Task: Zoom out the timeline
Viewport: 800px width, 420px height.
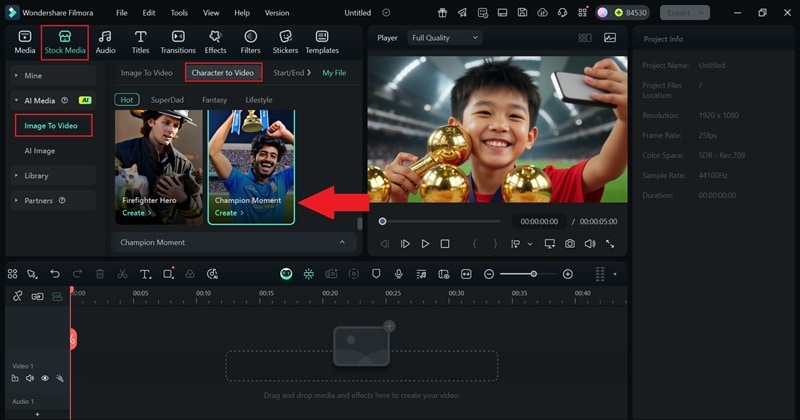Action: pyautogui.click(x=489, y=274)
